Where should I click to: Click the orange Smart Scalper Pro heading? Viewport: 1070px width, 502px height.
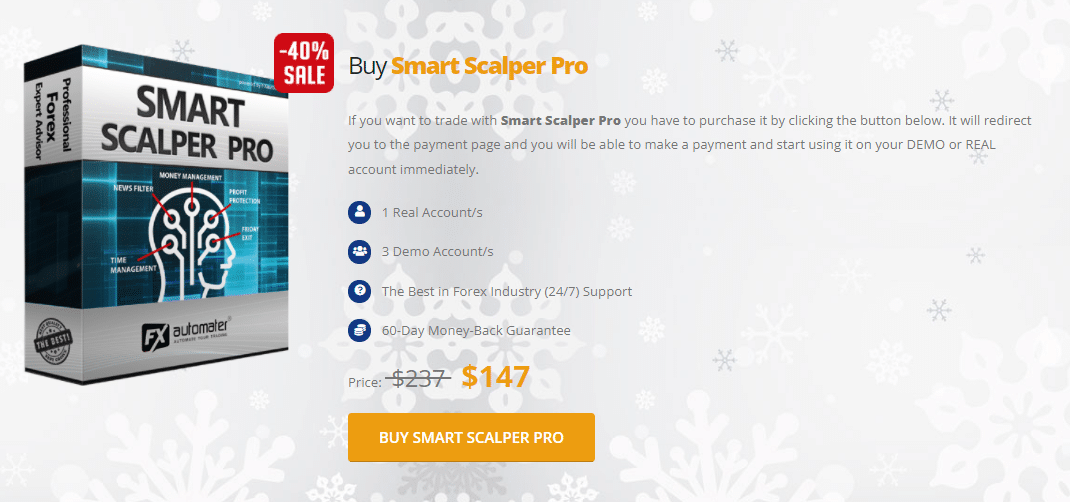pos(489,66)
